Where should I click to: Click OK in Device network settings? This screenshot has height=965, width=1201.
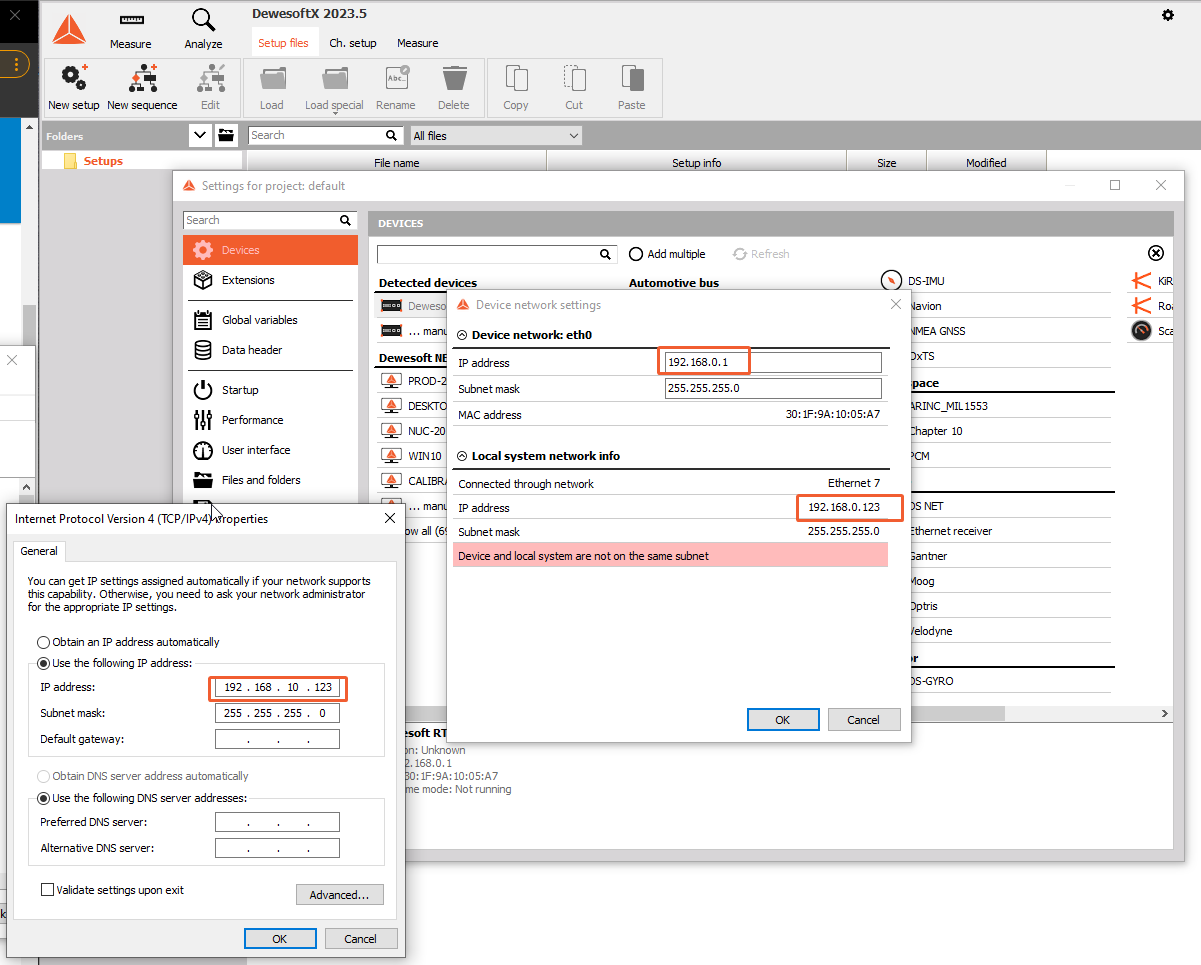click(x=783, y=720)
